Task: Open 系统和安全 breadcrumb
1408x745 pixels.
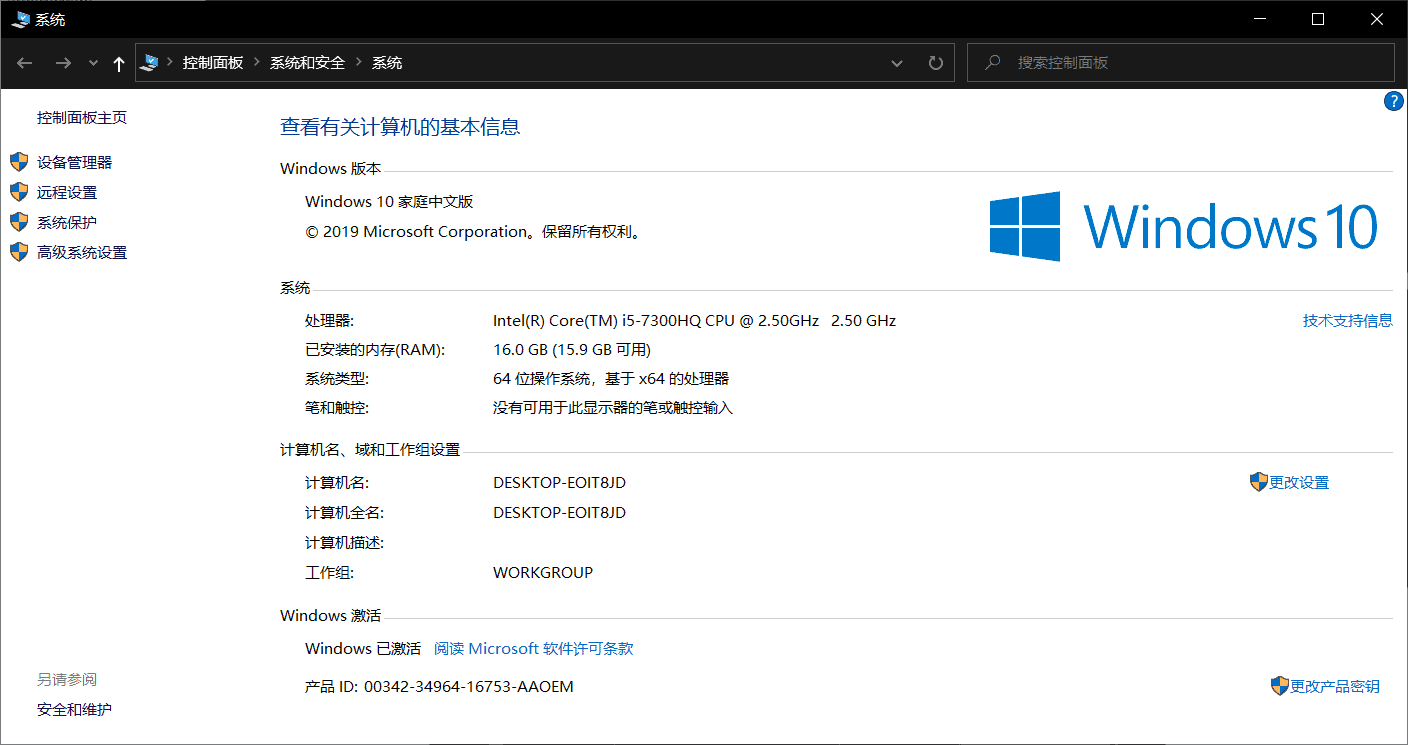Action: 307,63
